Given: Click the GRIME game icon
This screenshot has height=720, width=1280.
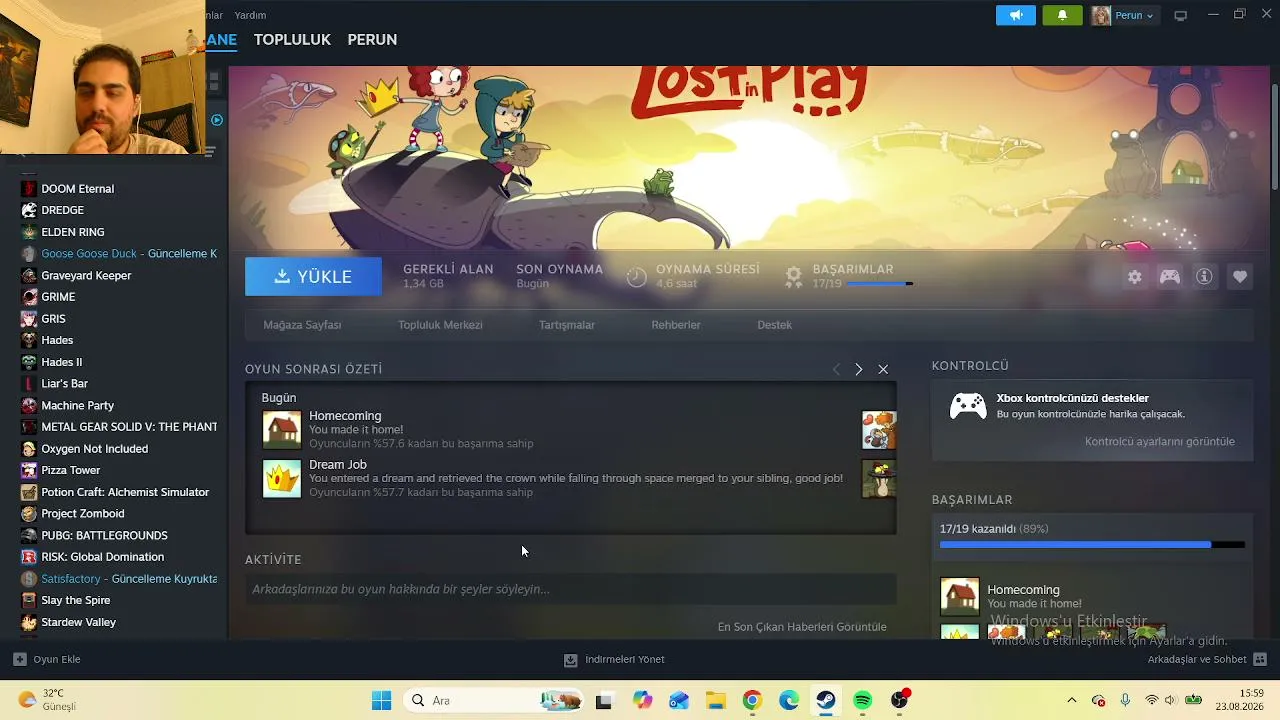Looking at the screenshot, I should pos(29,297).
